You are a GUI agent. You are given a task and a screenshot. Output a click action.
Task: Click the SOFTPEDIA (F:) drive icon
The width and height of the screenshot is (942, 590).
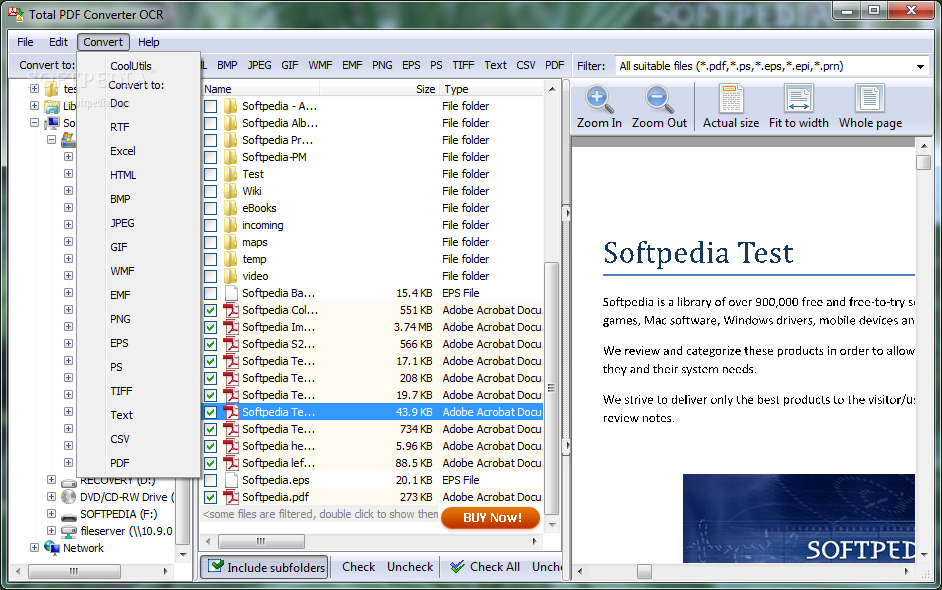[69, 515]
